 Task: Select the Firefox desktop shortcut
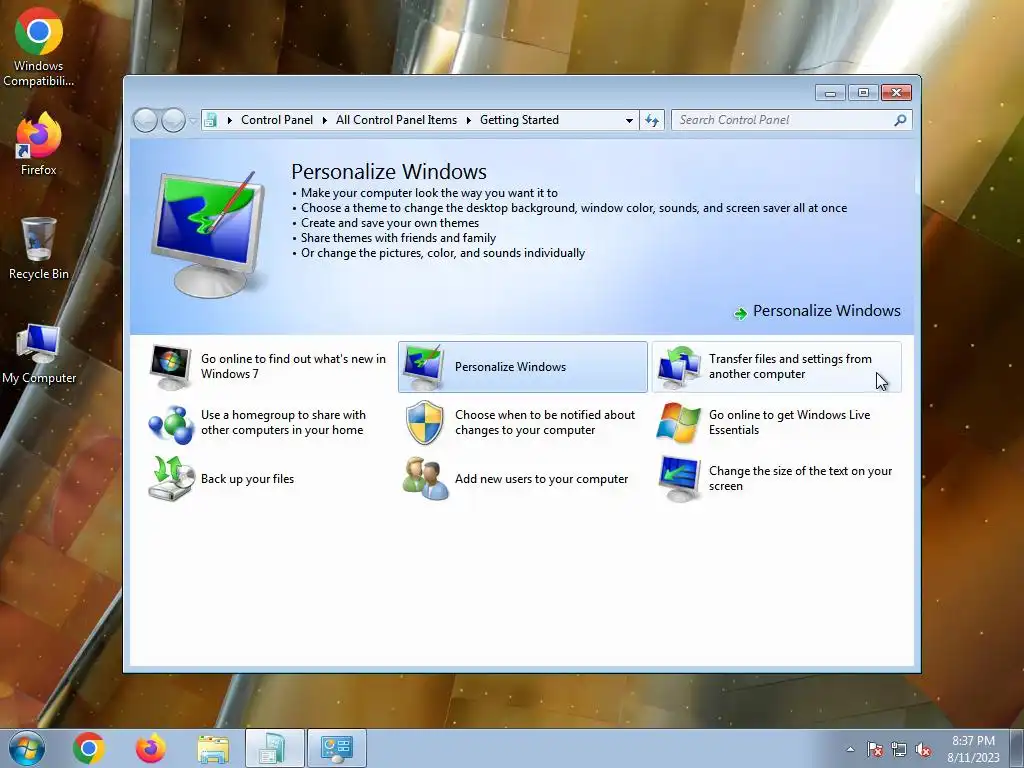[x=39, y=144]
